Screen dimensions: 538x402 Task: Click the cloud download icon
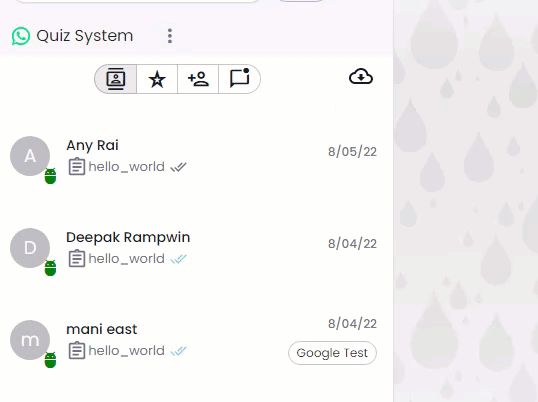pos(361,76)
